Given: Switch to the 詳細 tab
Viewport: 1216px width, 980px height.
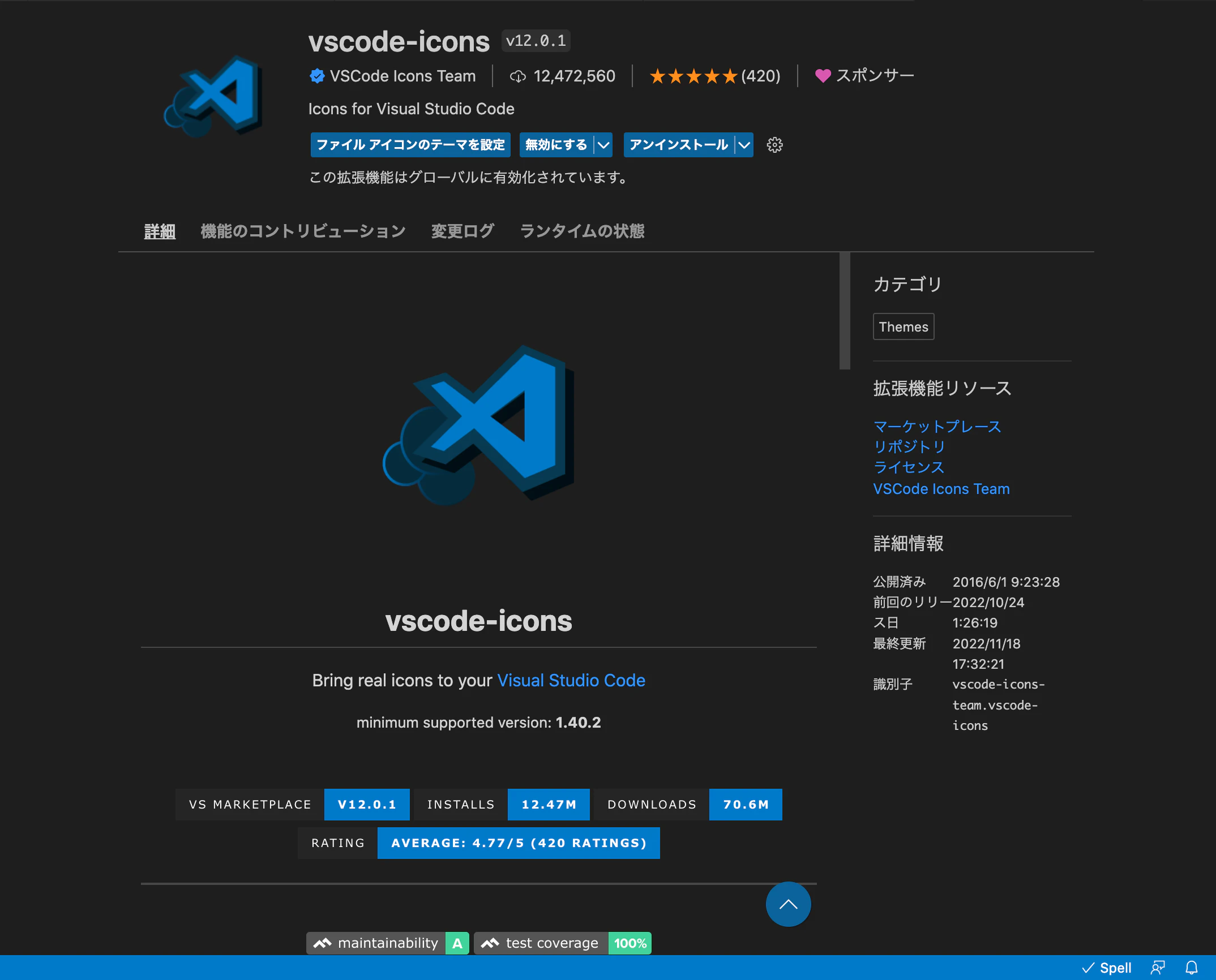Looking at the screenshot, I should click(160, 231).
